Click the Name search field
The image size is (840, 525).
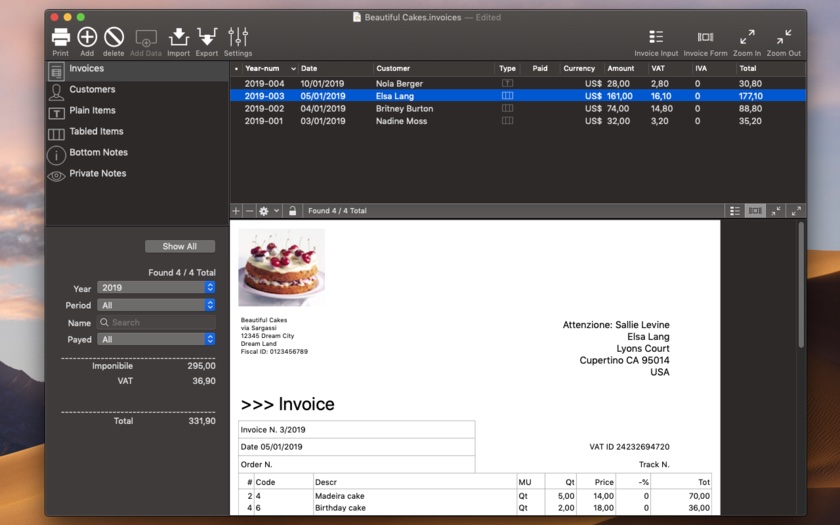click(156, 322)
